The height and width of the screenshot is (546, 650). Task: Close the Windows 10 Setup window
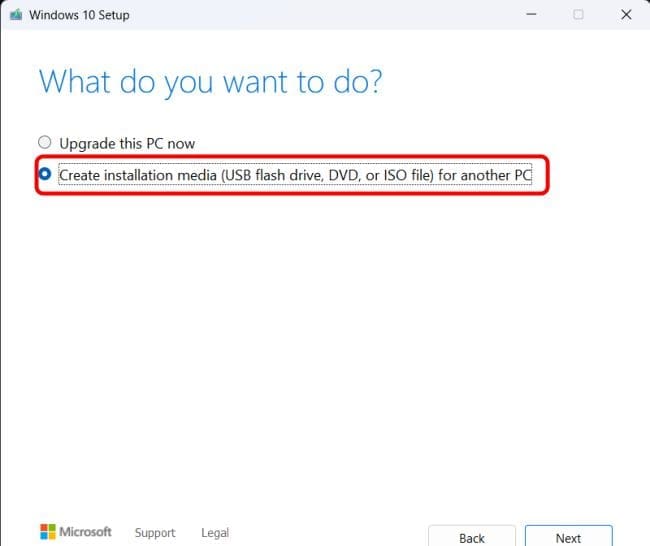coord(626,15)
